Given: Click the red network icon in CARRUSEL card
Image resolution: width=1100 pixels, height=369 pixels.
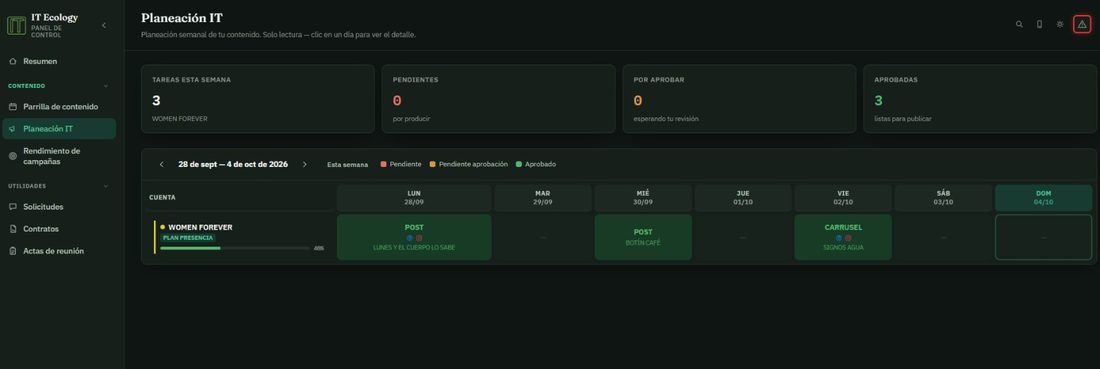Looking at the screenshot, I should [847, 238].
